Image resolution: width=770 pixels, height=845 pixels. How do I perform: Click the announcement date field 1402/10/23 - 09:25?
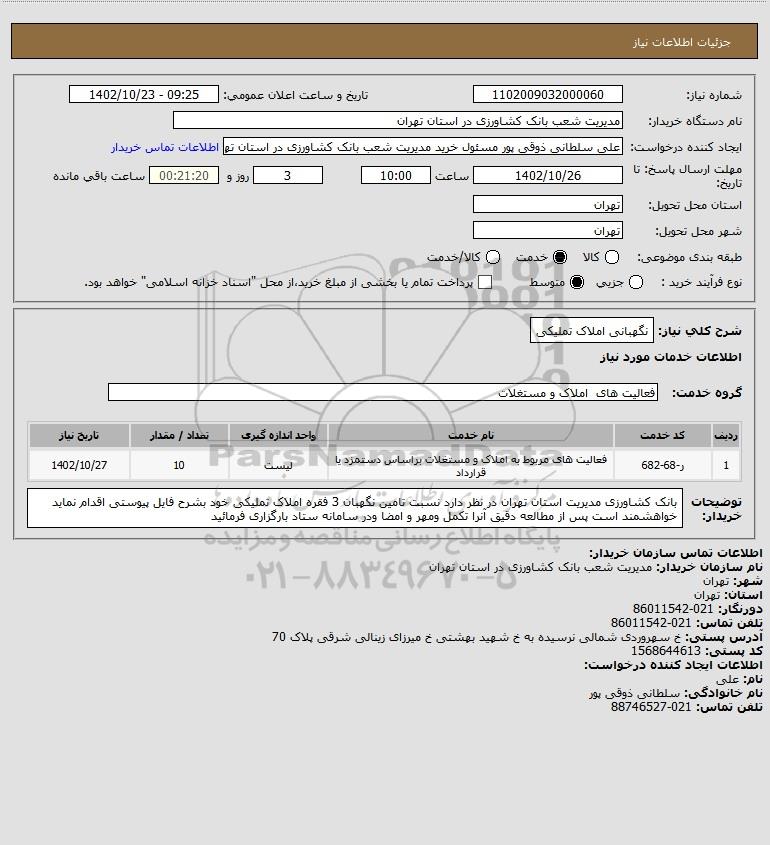point(144,94)
